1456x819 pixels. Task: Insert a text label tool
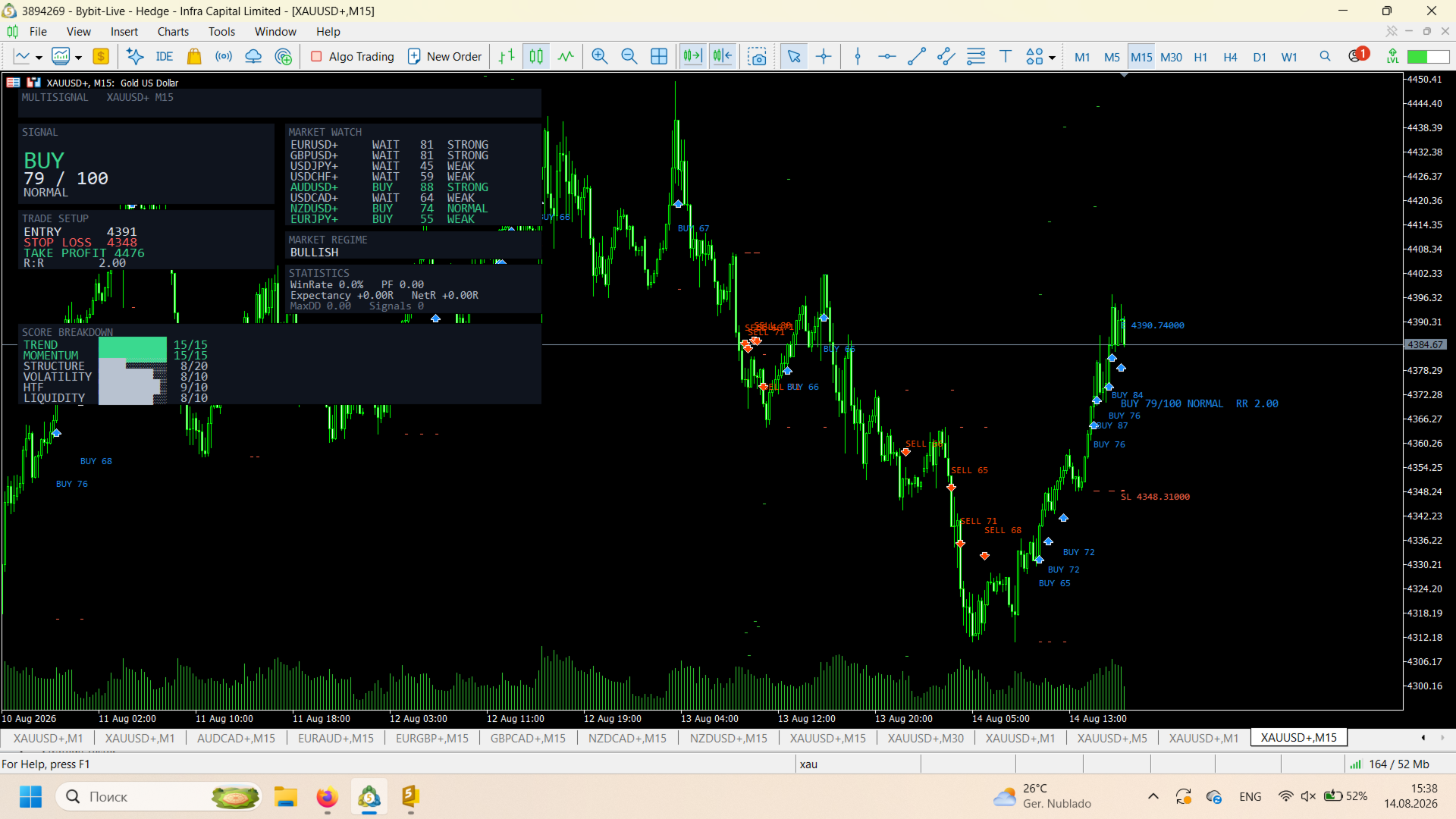coord(1006,57)
